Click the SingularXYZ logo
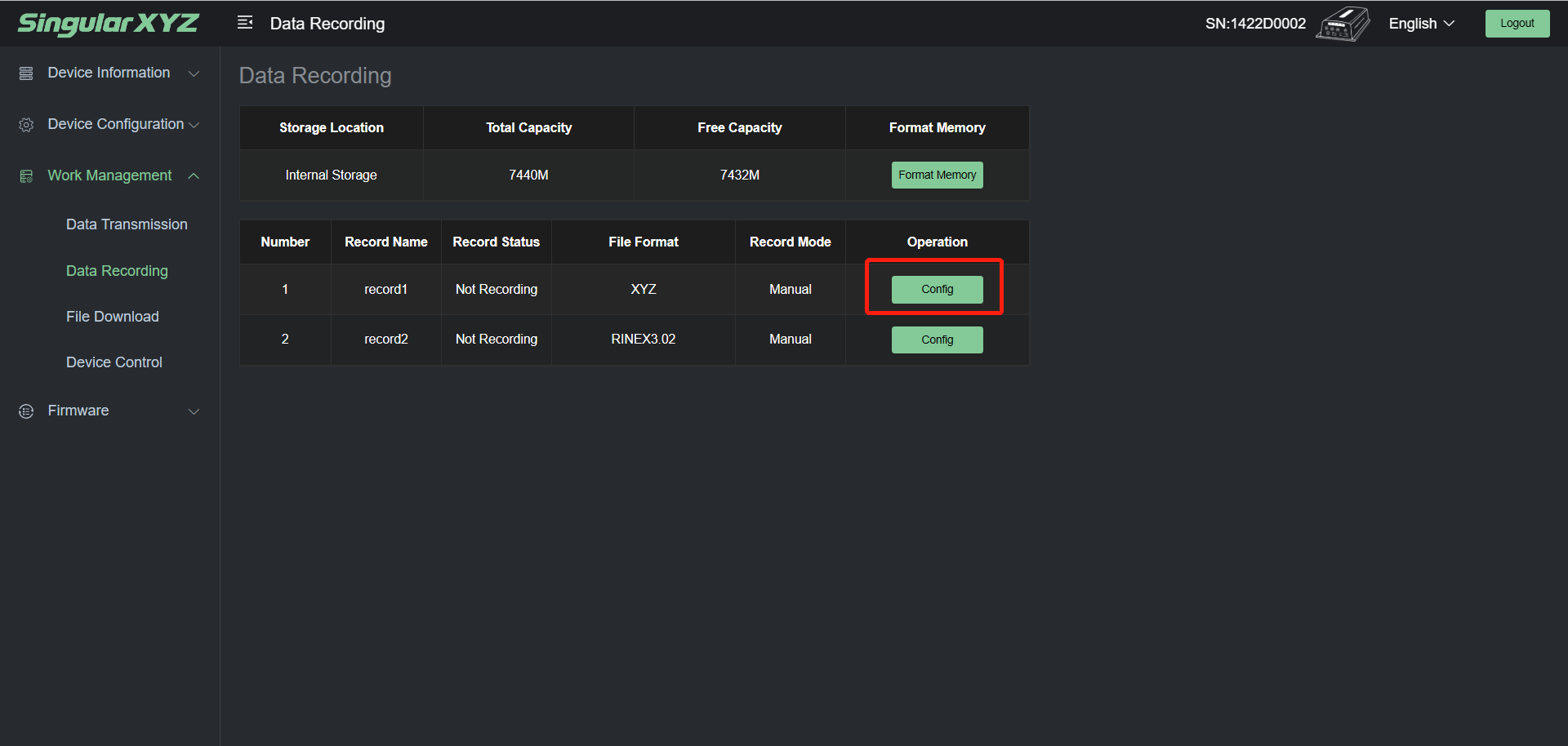The width and height of the screenshot is (1568, 746). click(x=108, y=24)
